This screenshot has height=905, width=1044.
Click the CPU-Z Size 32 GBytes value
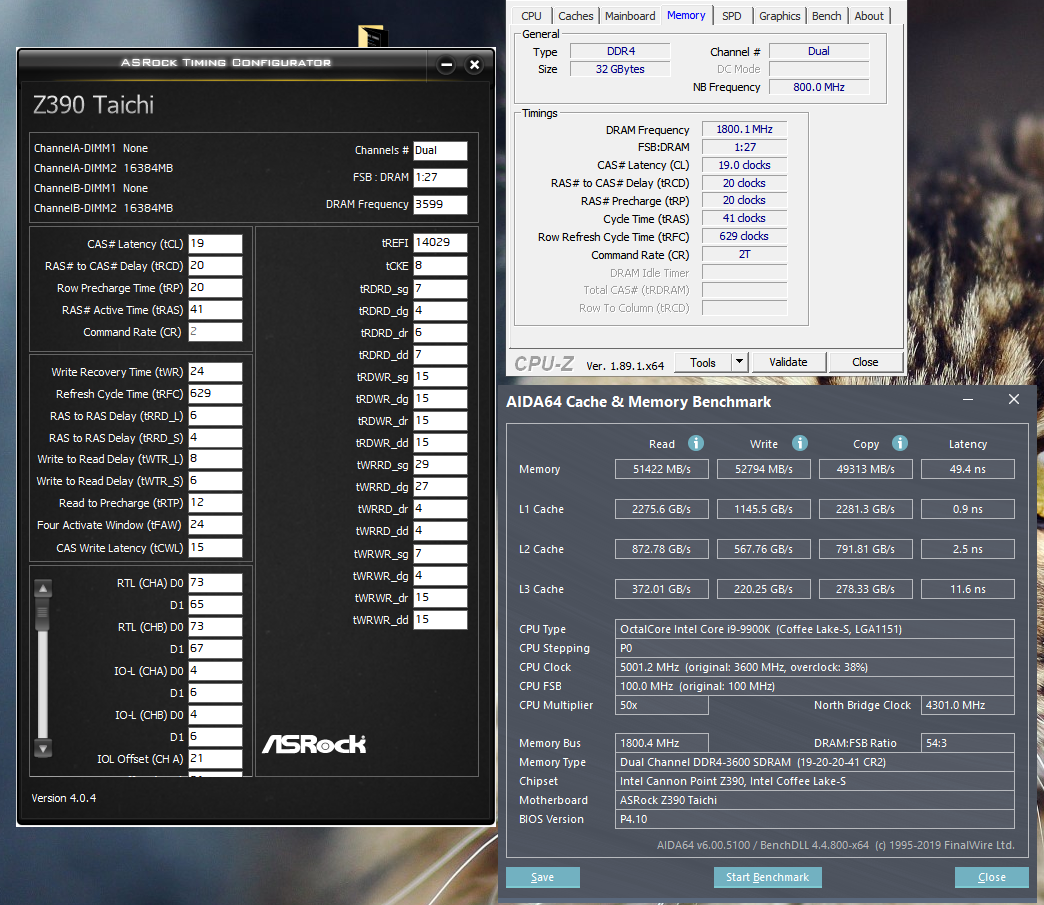620,69
